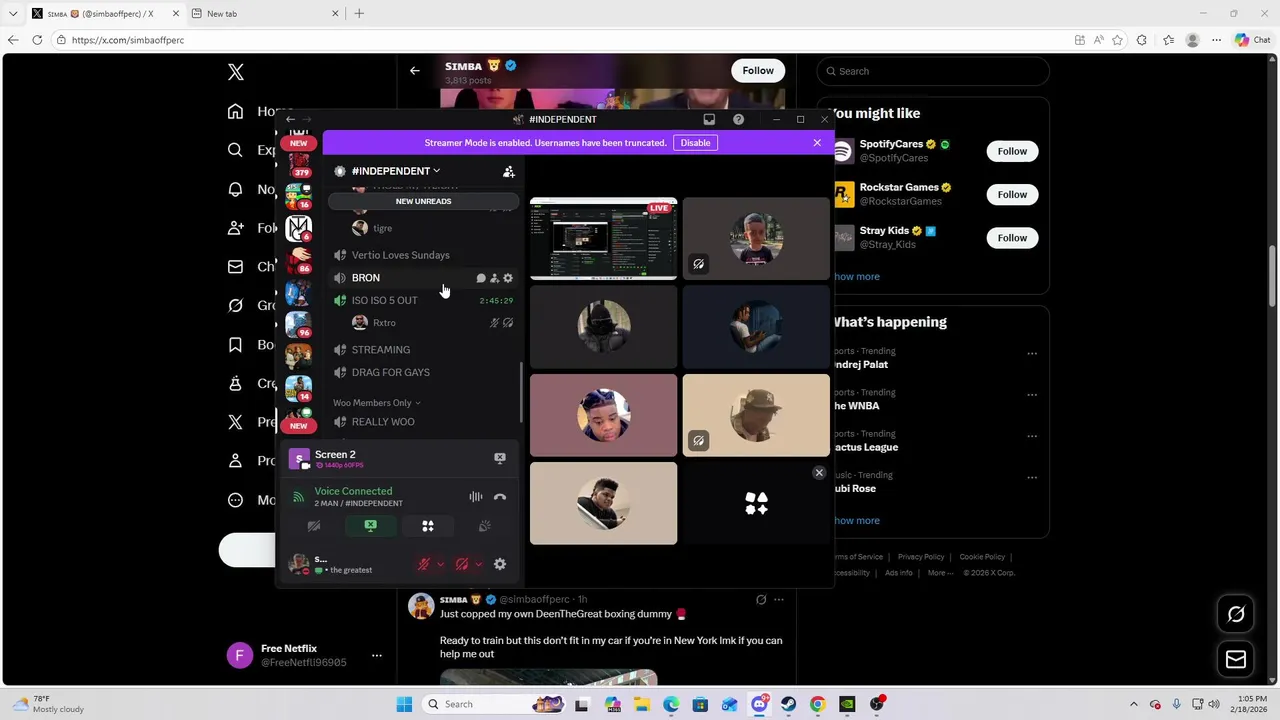The width and height of the screenshot is (1280, 720).
Task: Open Notifications bell in X sidebar
Action: (x=235, y=189)
